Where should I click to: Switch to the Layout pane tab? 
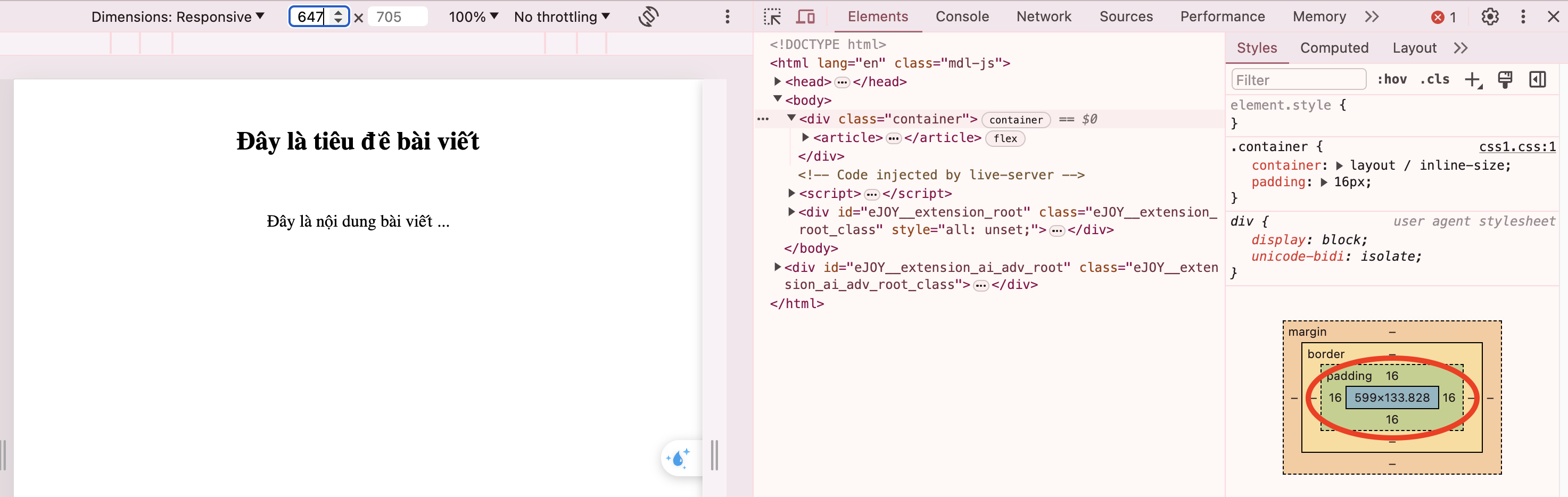[1414, 48]
